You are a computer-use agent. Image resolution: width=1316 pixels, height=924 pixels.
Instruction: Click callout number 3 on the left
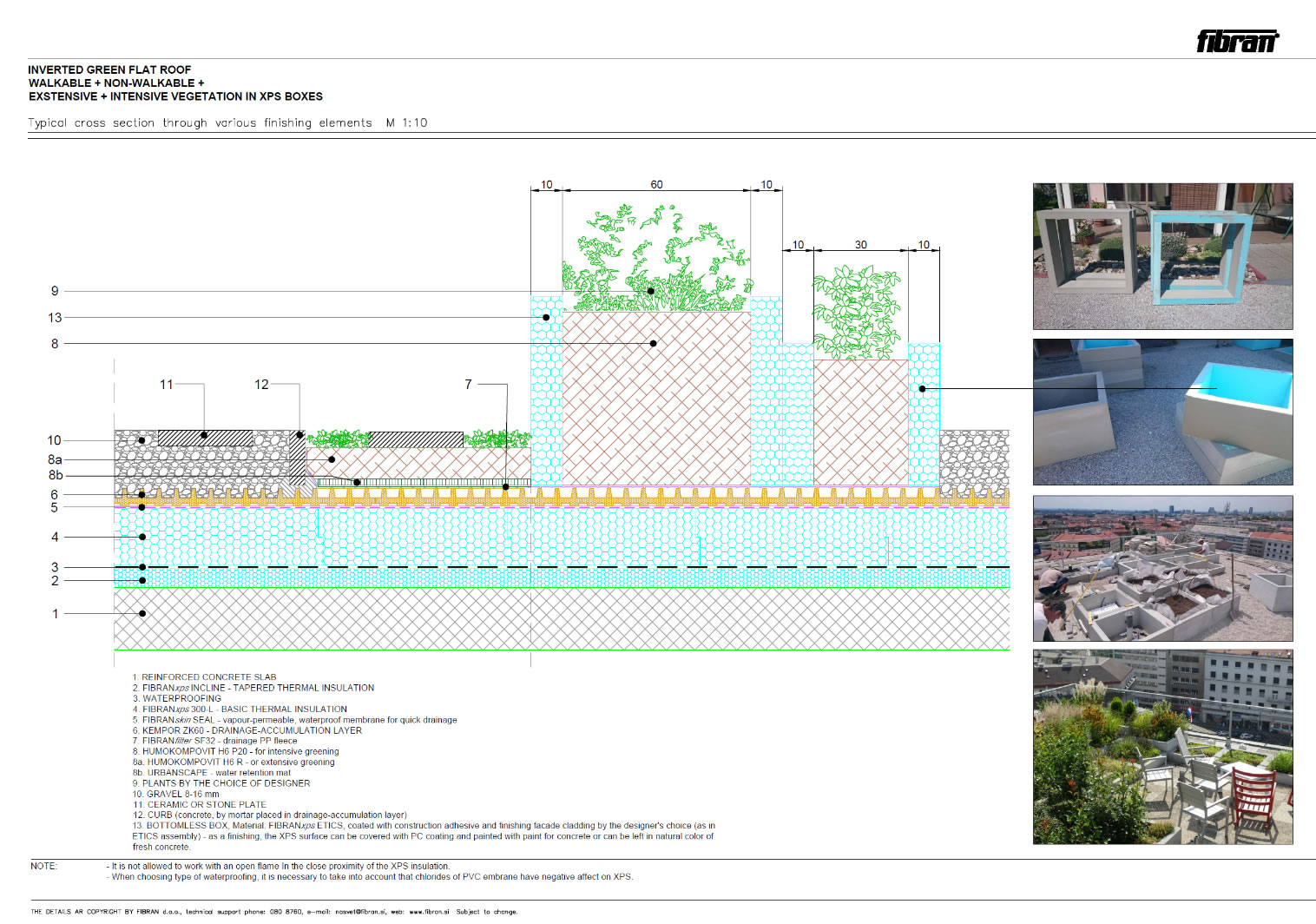(55, 567)
